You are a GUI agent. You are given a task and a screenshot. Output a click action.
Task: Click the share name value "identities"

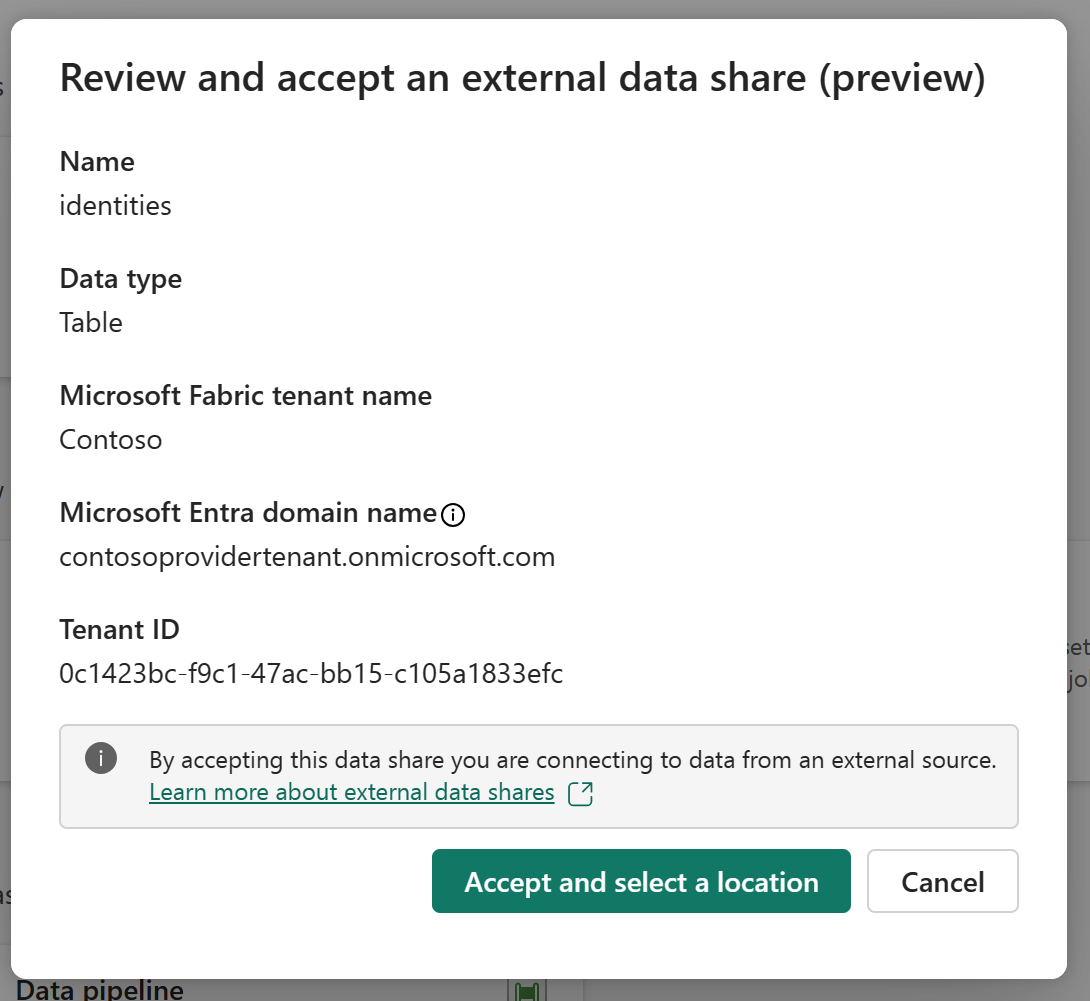tap(116, 206)
